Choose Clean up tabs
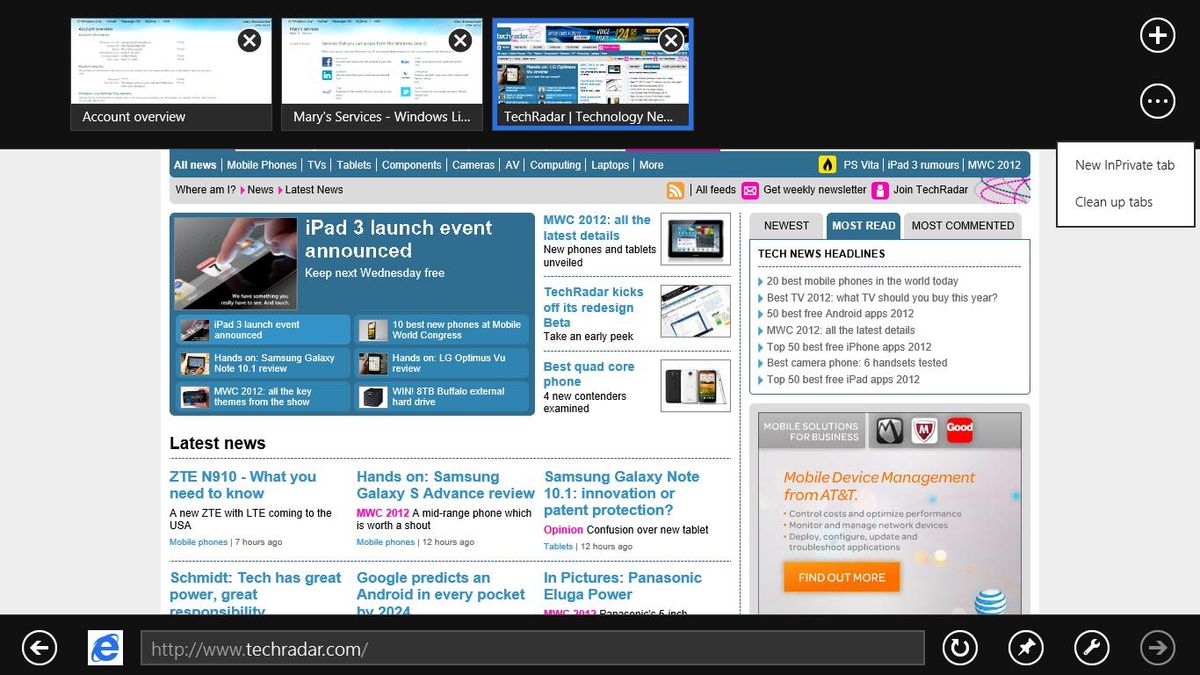The height and width of the screenshot is (675, 1200). click(x=1113, y=201)
